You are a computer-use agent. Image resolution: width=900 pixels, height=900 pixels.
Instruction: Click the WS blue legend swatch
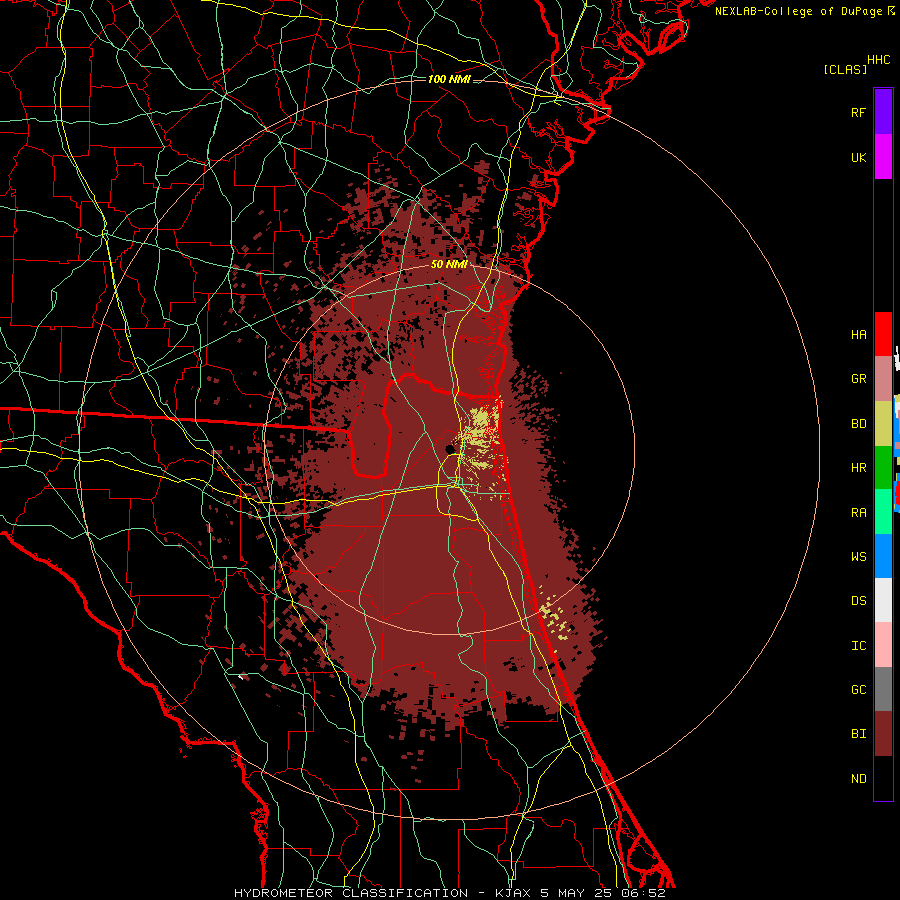[883, 556]
